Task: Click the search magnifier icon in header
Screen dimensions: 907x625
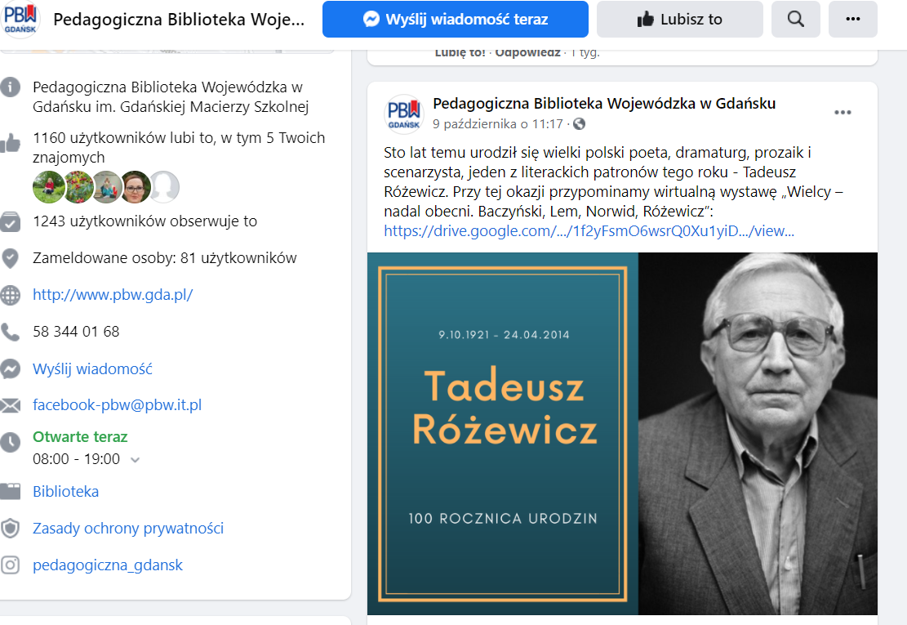Action: tap(795, 19)
